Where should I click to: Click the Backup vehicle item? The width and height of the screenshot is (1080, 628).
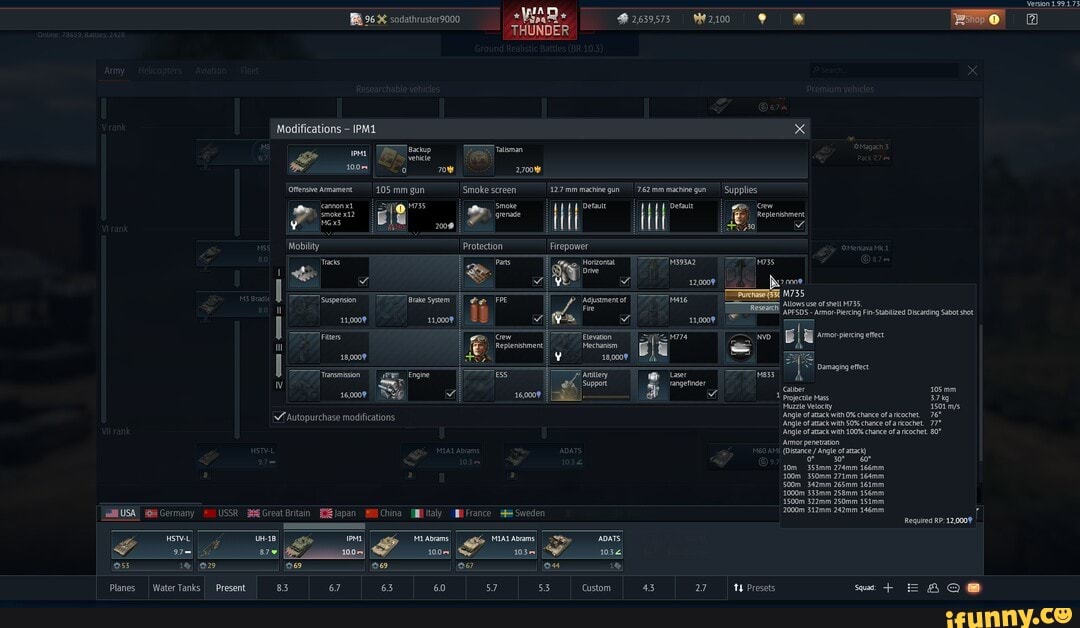click(416, 160)
